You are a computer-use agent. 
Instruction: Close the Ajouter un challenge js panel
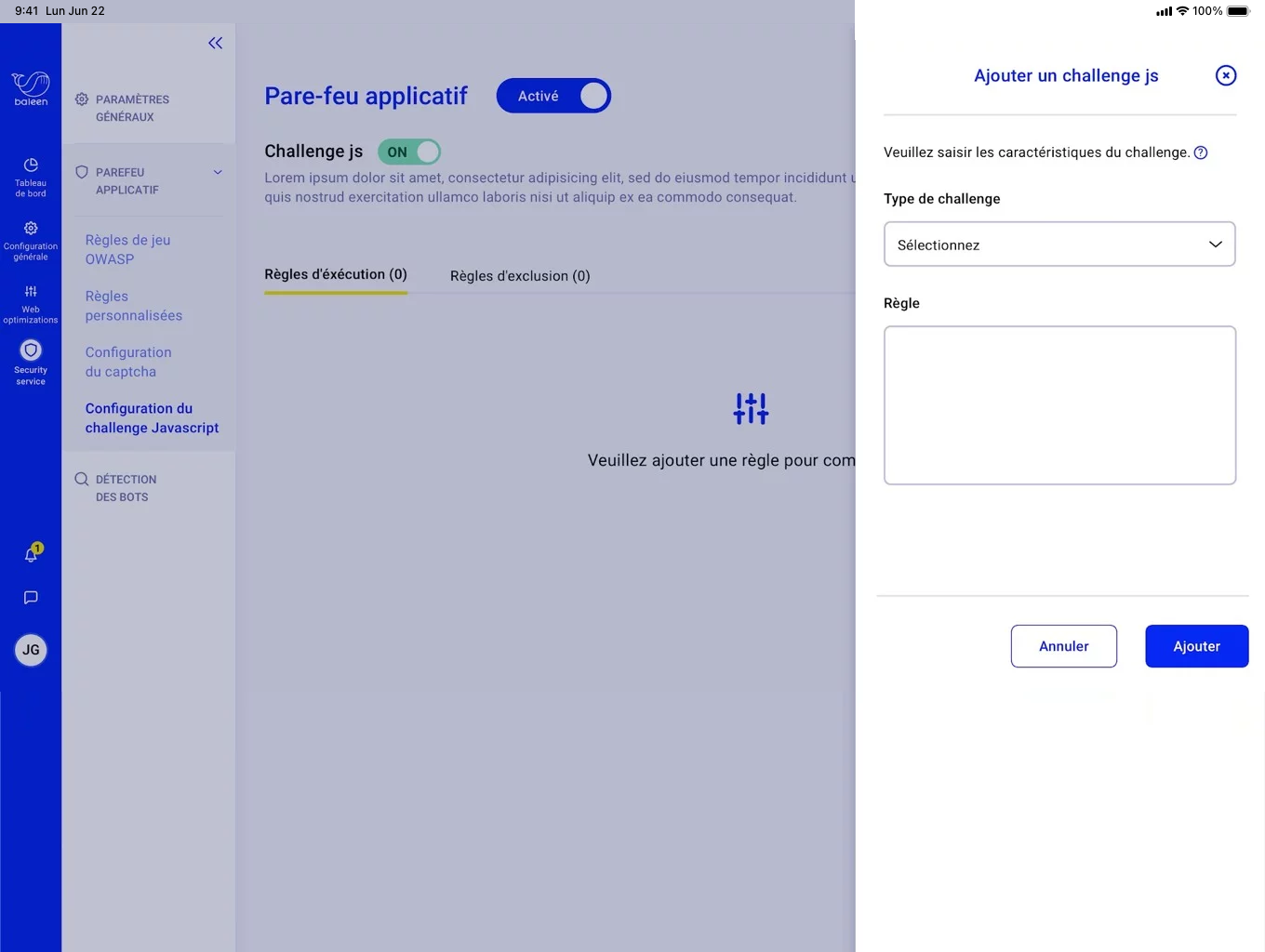1226,75
